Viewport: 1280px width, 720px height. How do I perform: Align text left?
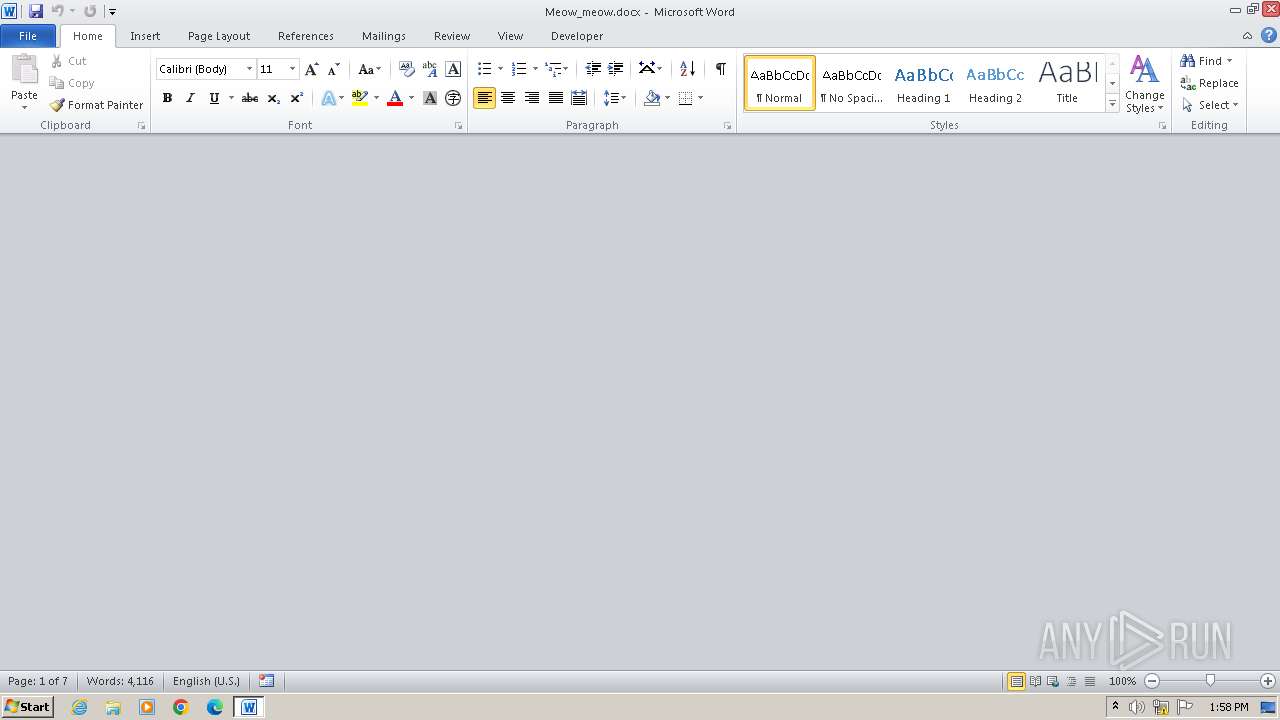click(485, 98)
